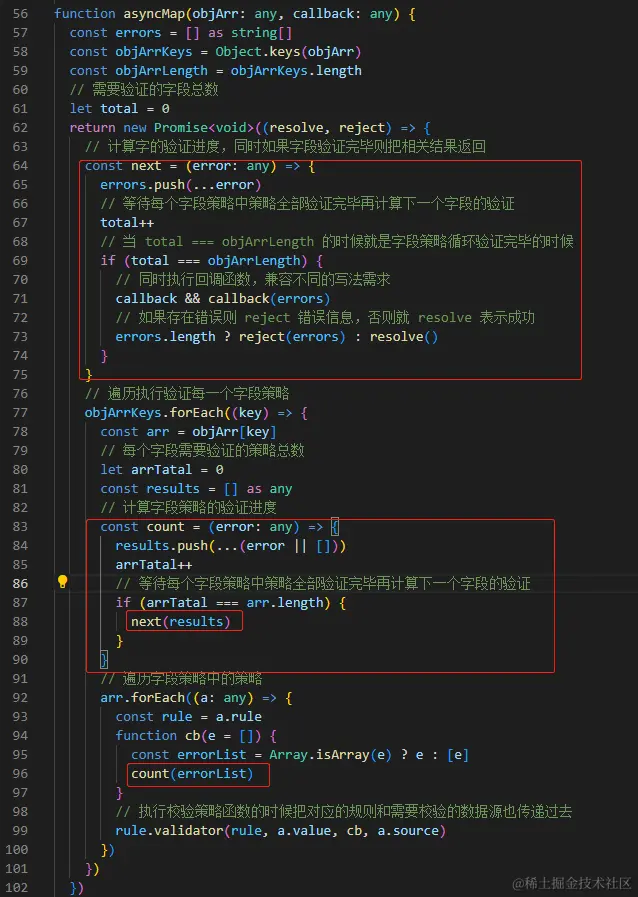The height and width of the screenshot is (897, 638).
Task: Click 'const count = (error: any) =>' line
Action: pyautogui.click(x=212, y=526)
